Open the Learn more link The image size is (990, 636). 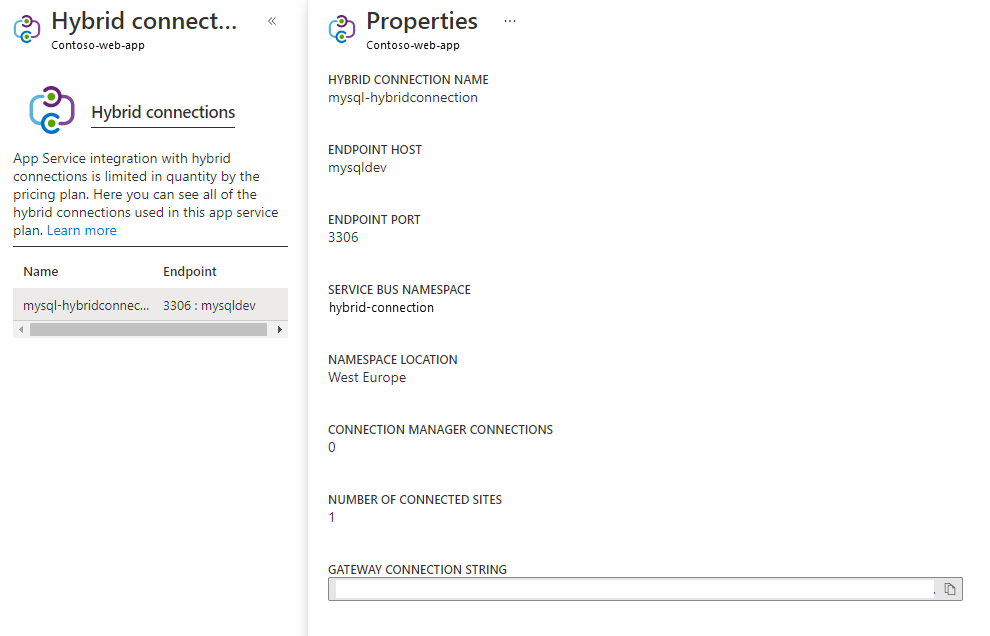(82, 231)
